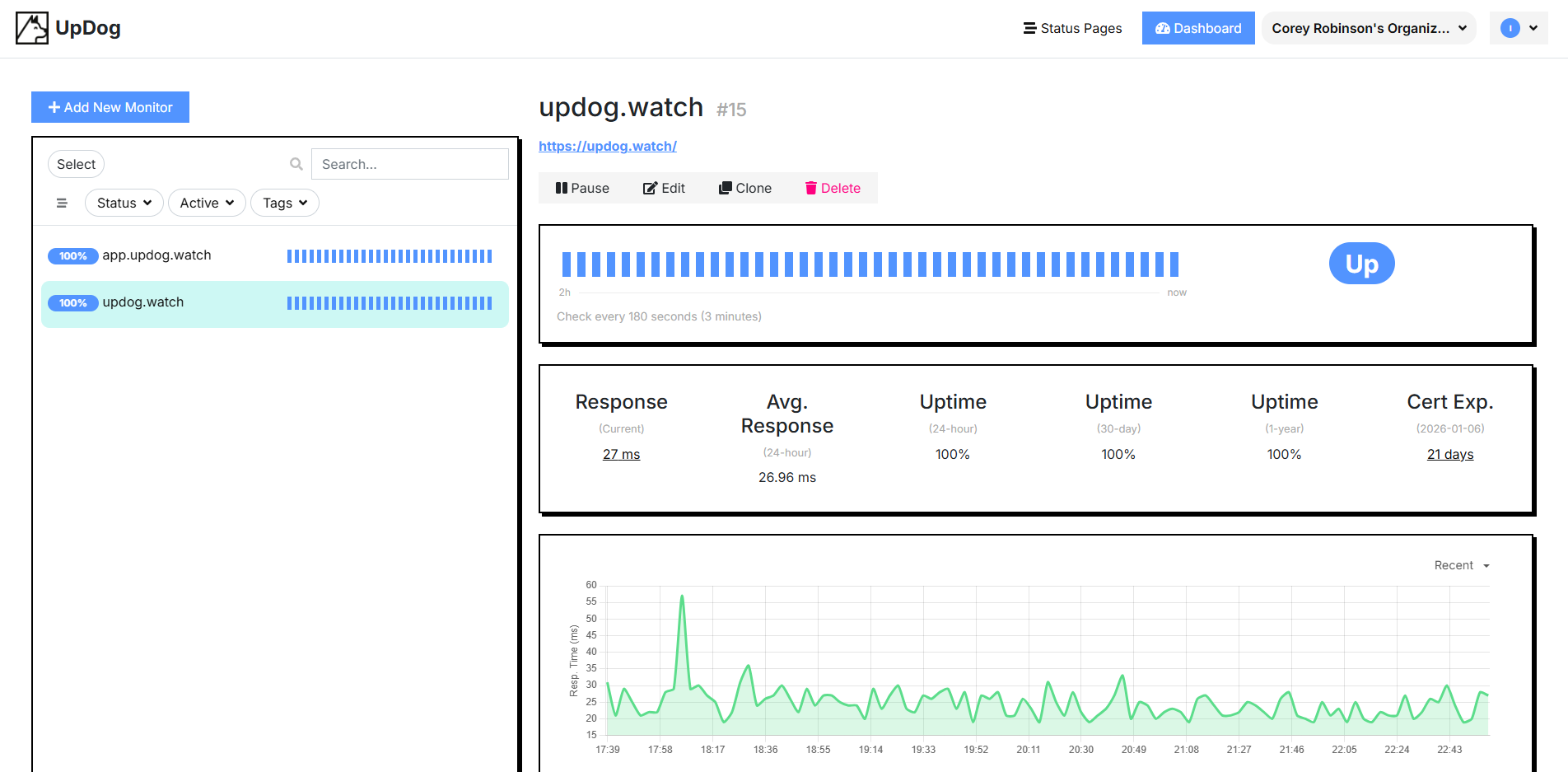1568x772 pixels.
Task: Click the sort/list icon above monitors
Action: click(x=62, y=203)
